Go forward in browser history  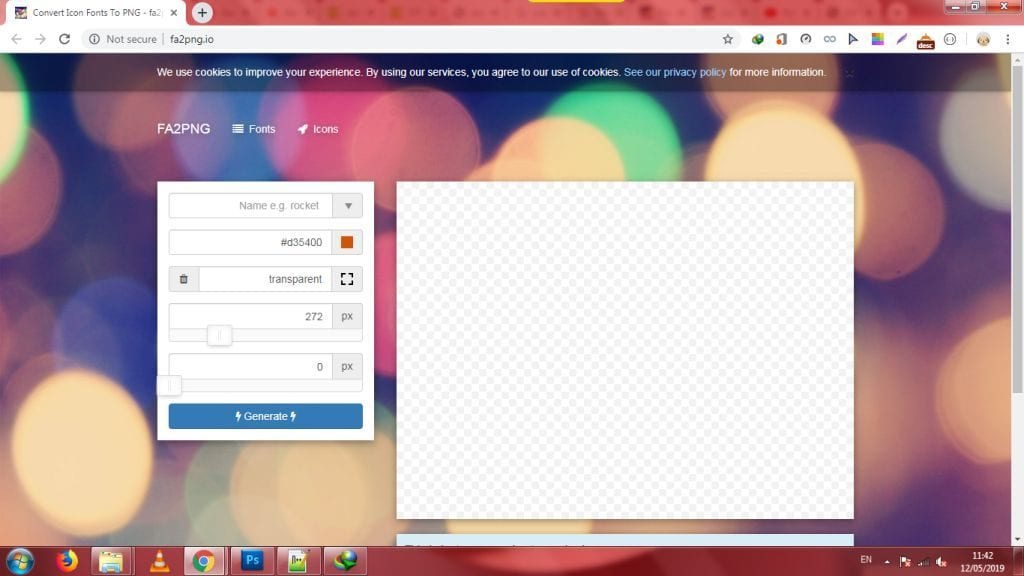coord(40,39)
